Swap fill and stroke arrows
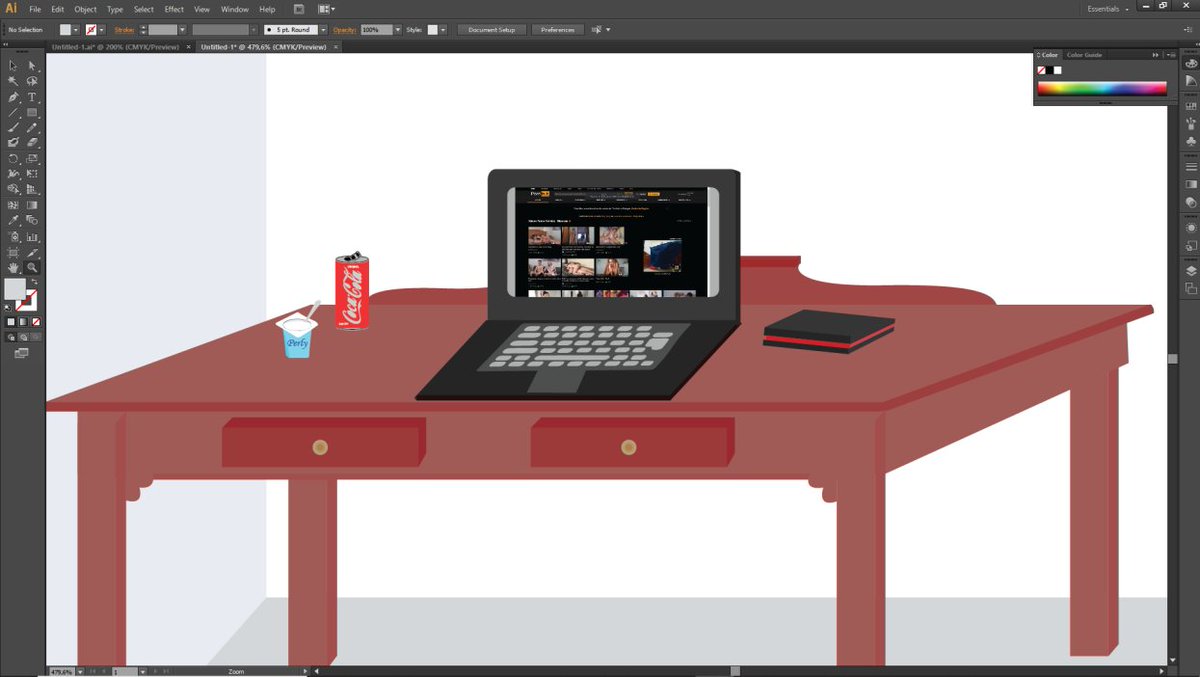 coord(36,282)
